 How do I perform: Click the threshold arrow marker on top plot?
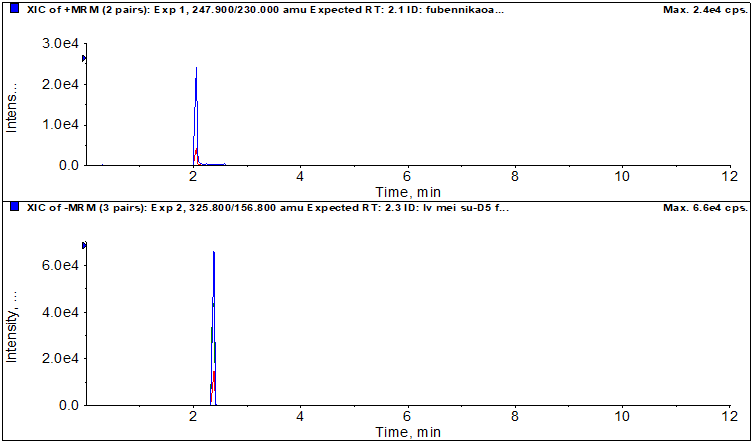coord(85,59)
